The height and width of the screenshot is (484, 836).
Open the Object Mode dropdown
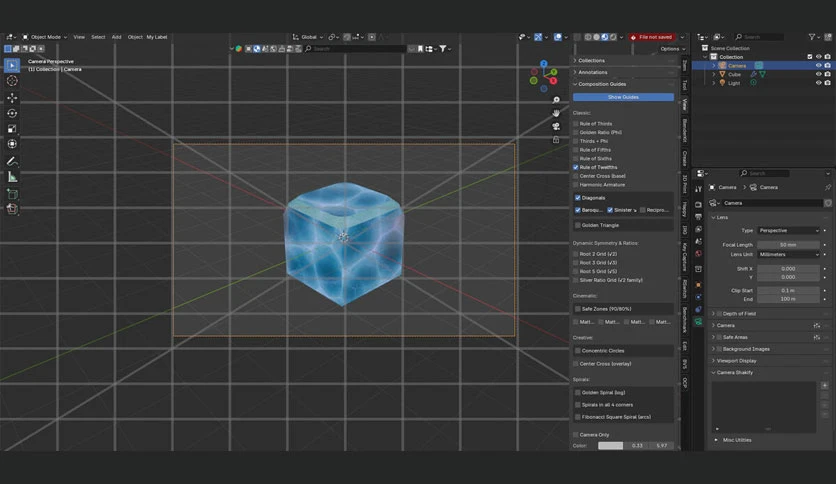point(44,37)
